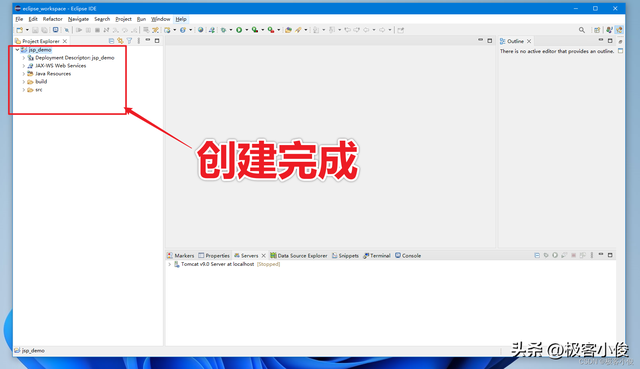Minimize the Outline panel
The width and height of the screenshot is (640, 369).
click(x=601, y=40)
